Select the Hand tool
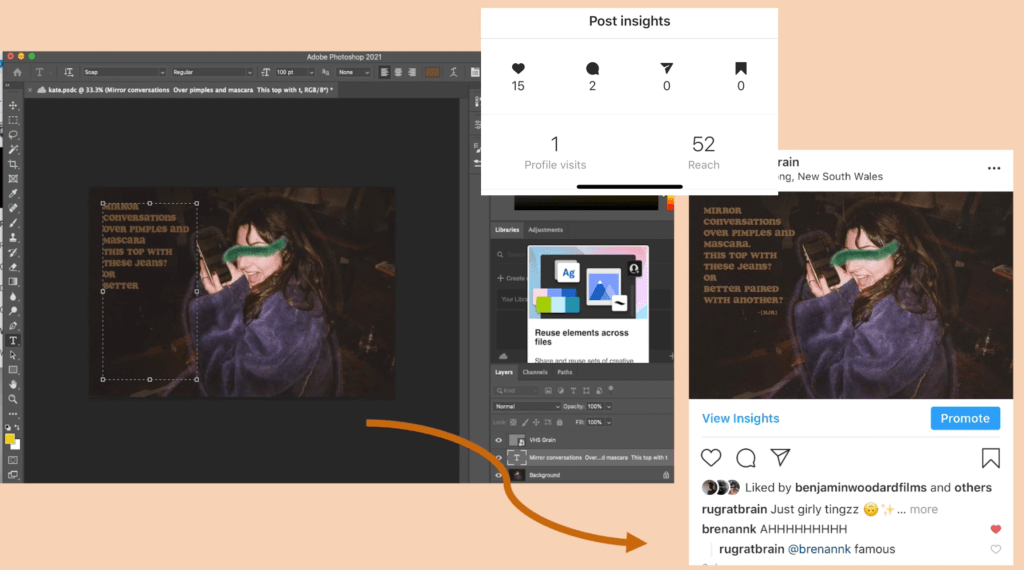 [13, 384]
